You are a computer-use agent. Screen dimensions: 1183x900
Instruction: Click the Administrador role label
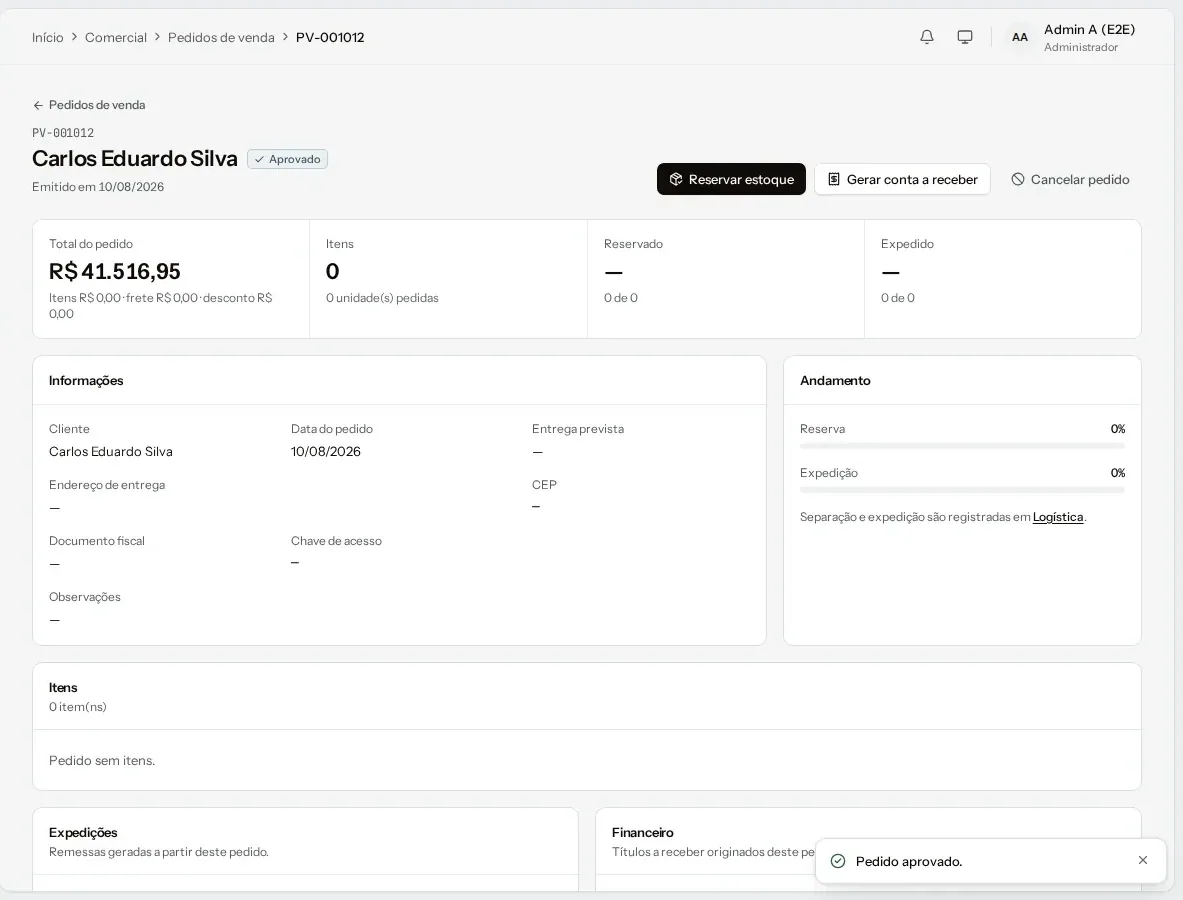tap(1081, 48)
